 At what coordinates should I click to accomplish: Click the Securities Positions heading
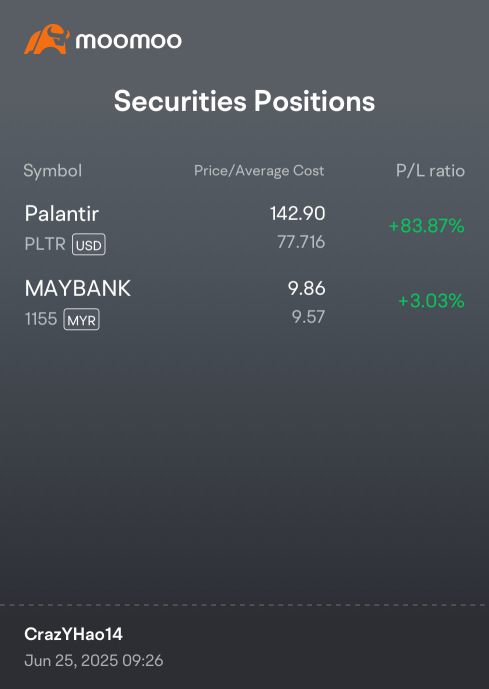point(244,101)
